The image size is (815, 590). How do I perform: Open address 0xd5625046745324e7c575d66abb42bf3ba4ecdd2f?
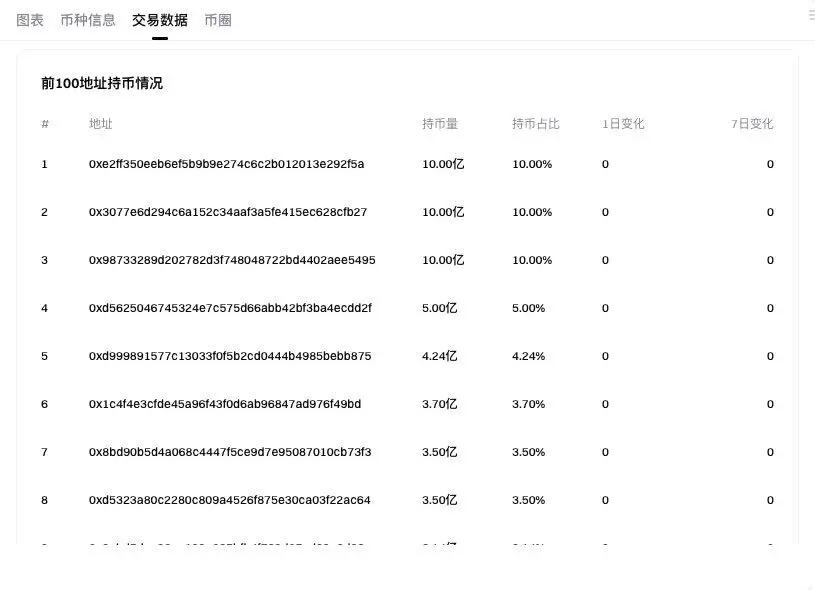pos(230,308)
